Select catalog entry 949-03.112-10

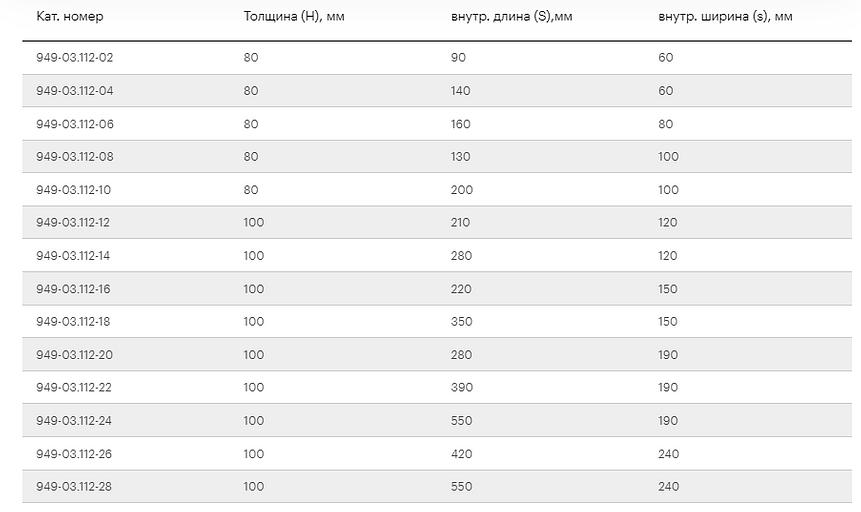point(75,190)
